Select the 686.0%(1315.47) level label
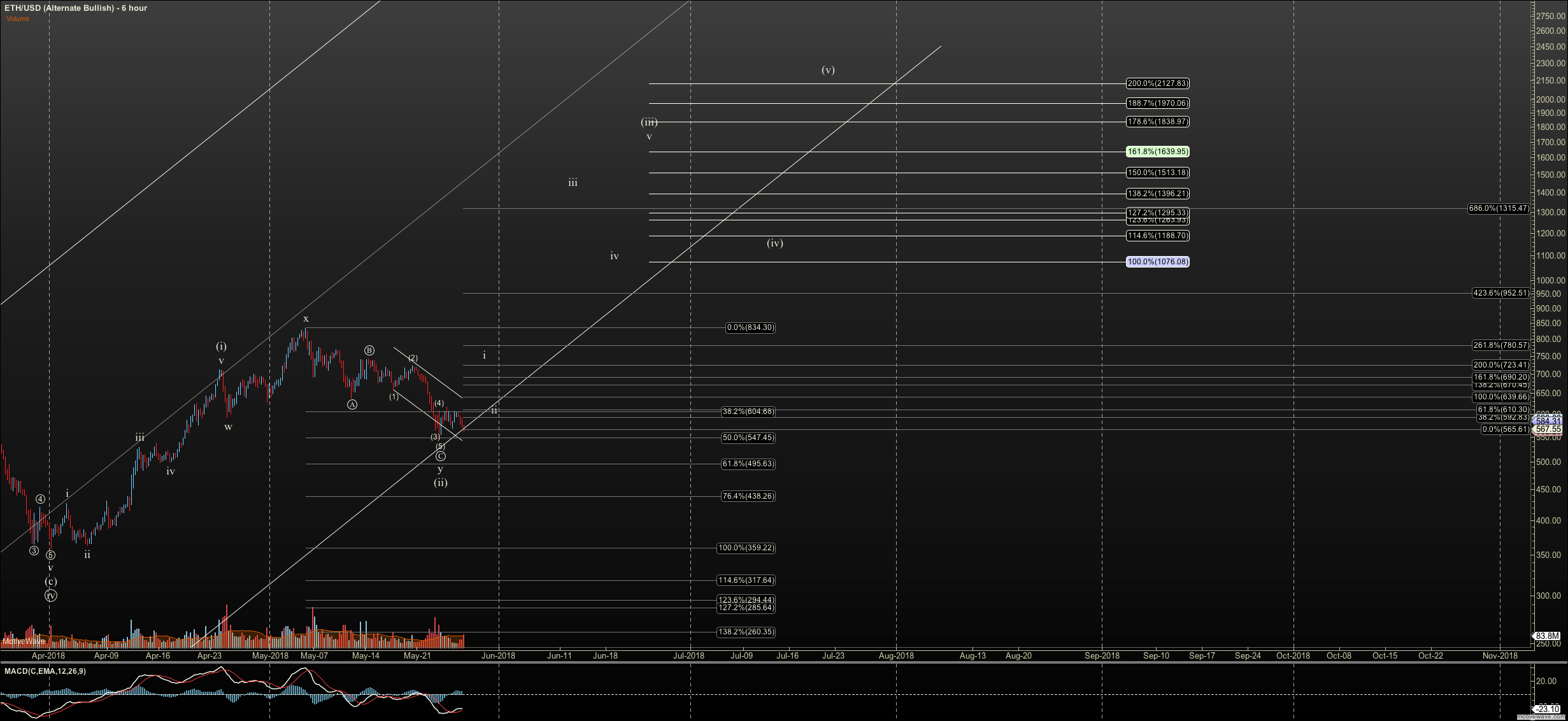 [1498, 208]
